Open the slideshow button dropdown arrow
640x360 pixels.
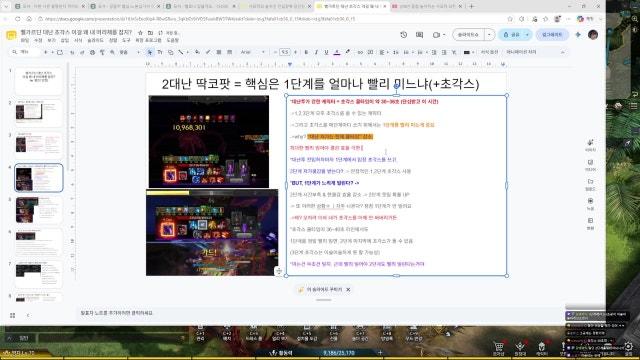tap(489, 35)
